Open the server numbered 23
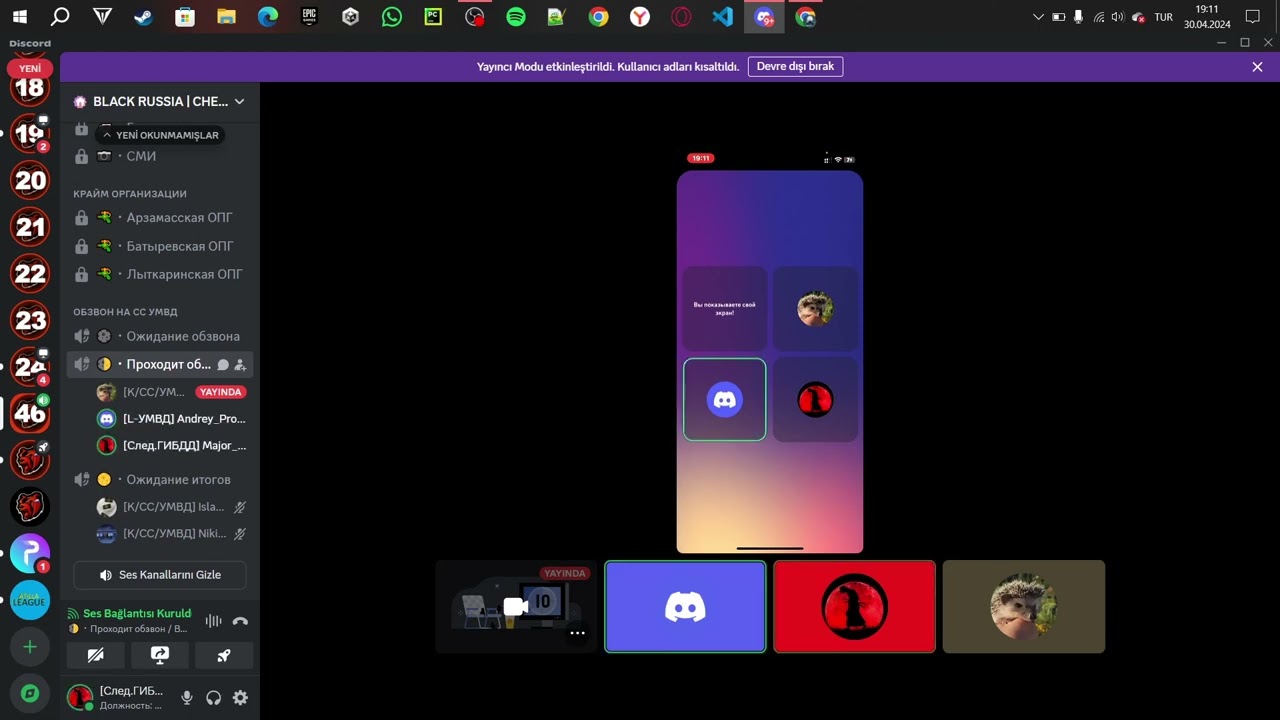Screen dimensions: 1280x720 [30, 320]
